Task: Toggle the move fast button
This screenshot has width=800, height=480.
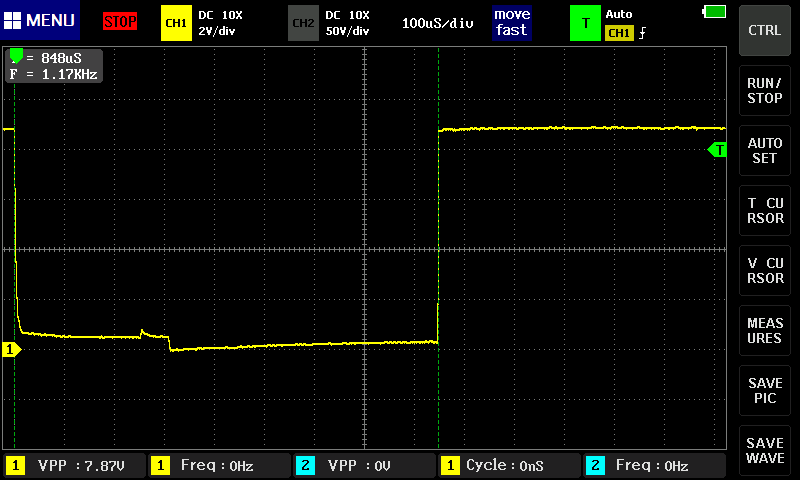Action: (x=512, y=22)
